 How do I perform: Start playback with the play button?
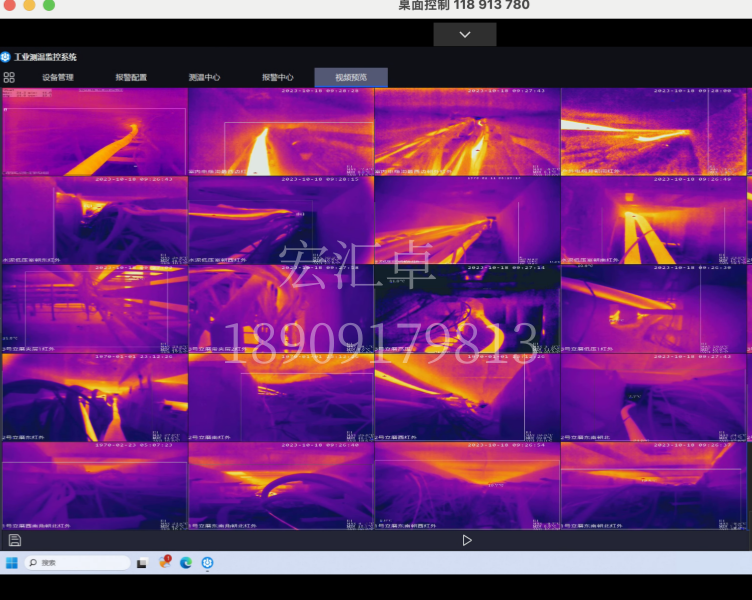pos(467,541)
